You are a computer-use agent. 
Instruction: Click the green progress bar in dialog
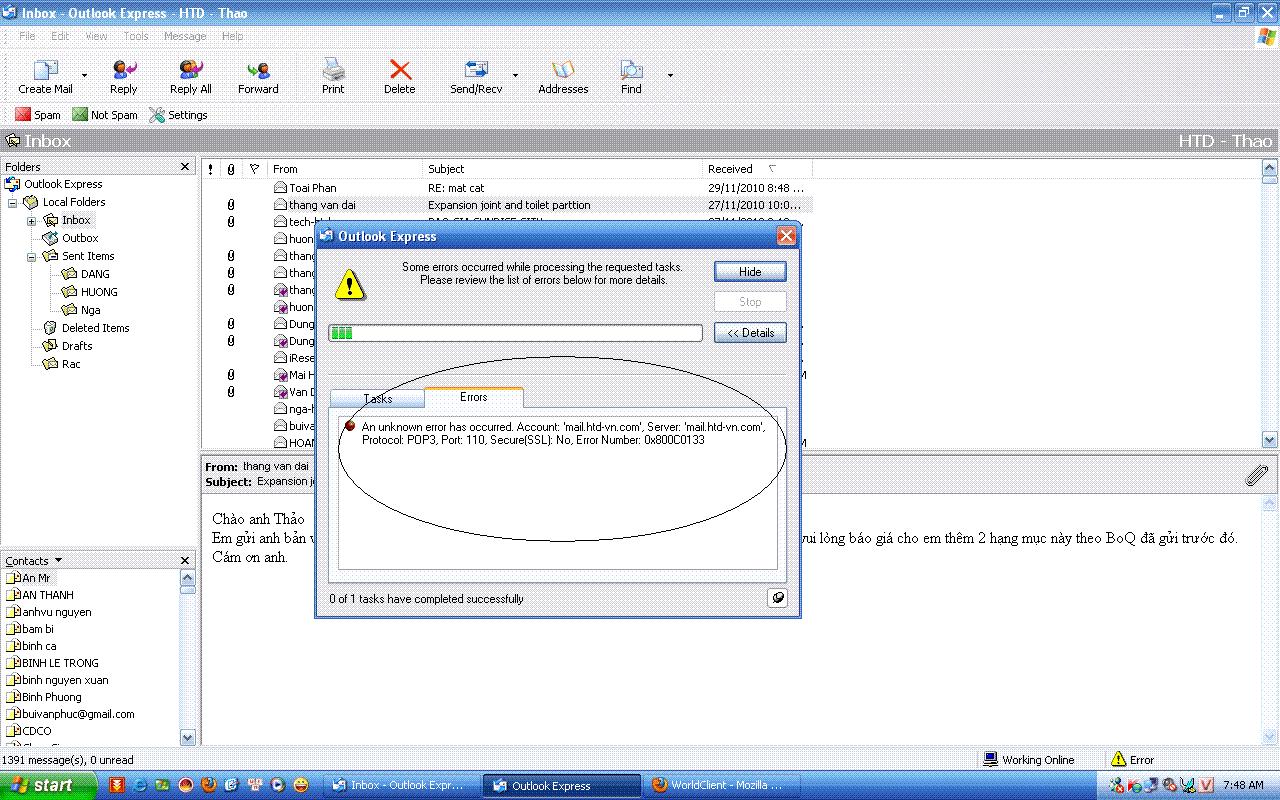point(515,333)
